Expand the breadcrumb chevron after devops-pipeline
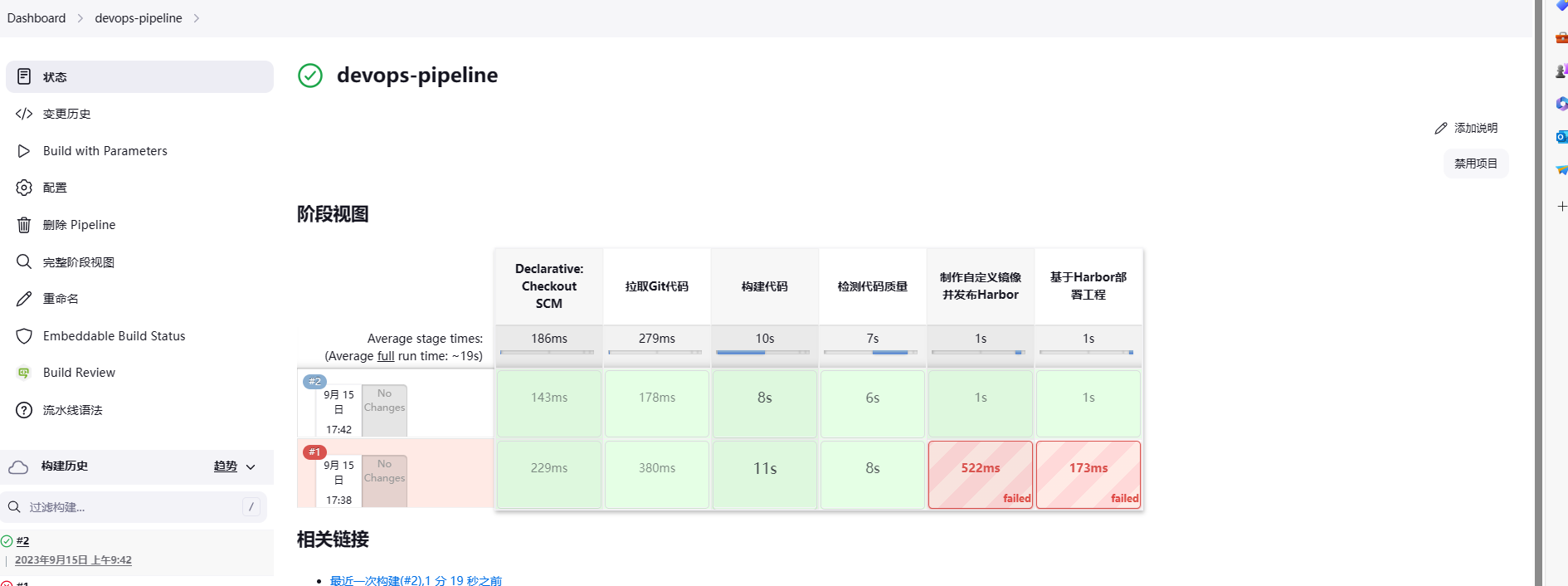This screenshot has width=1568, height=586. click(197, 18)
